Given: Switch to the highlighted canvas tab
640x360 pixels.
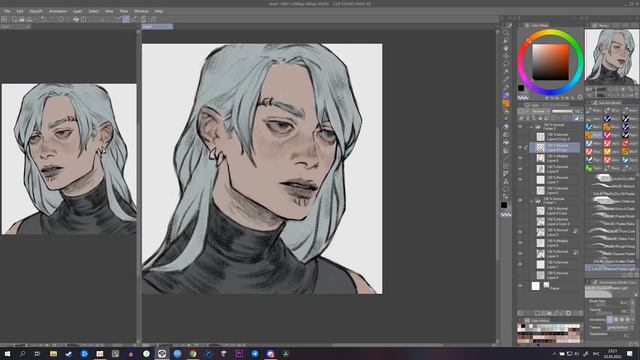Looking at the screenshot, I should coord(157,27).
